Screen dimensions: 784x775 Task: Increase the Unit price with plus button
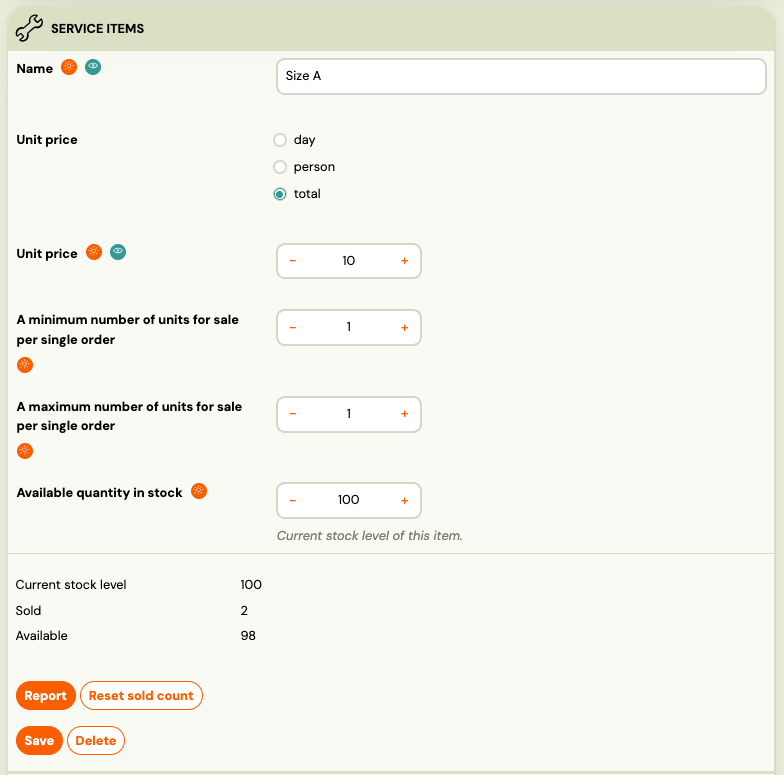coord(405,261)
